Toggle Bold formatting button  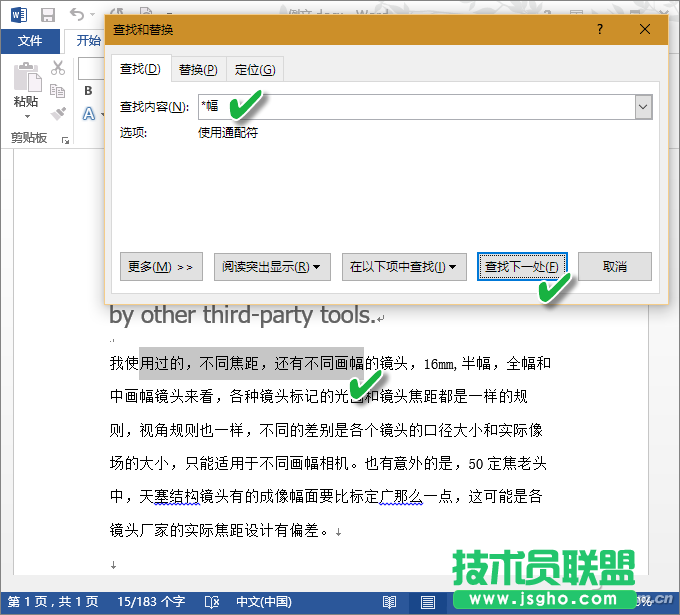click(x=88, y=91)
